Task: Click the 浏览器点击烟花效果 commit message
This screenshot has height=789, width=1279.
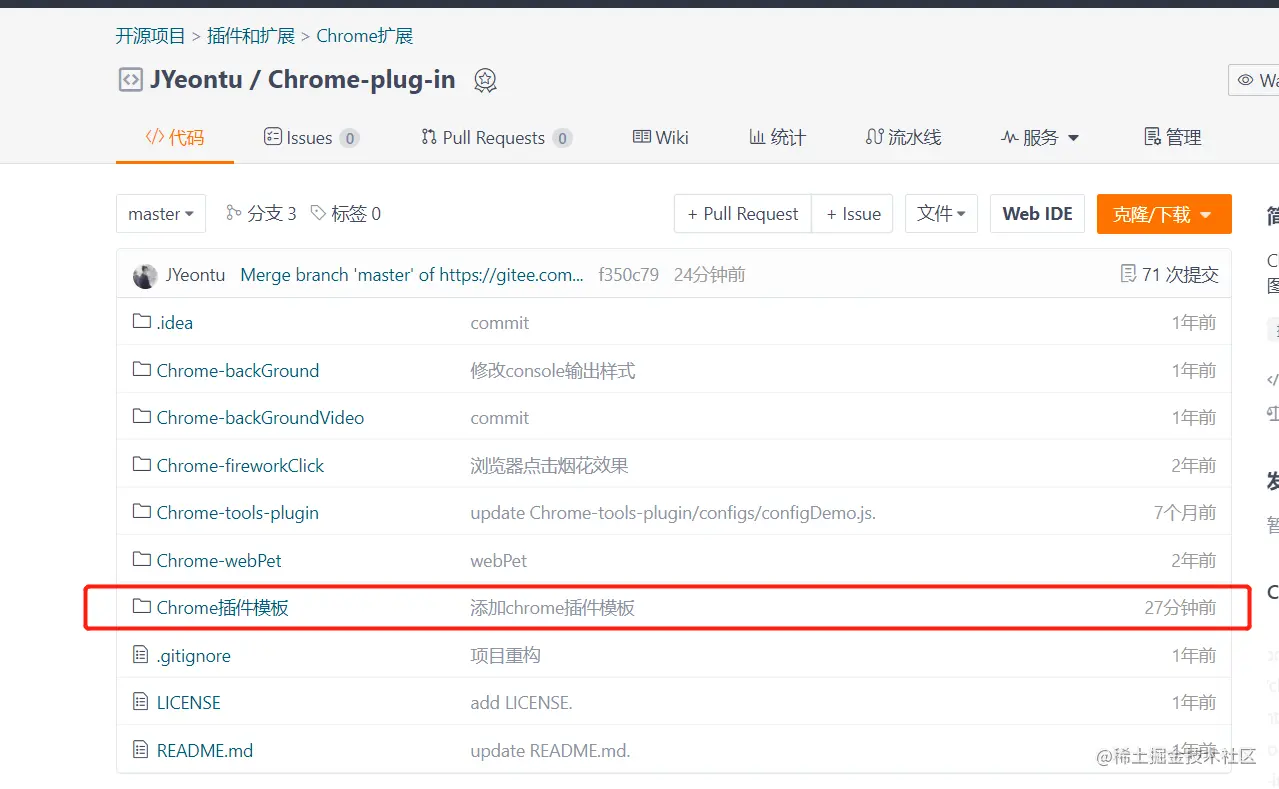Action: [549, 465]
